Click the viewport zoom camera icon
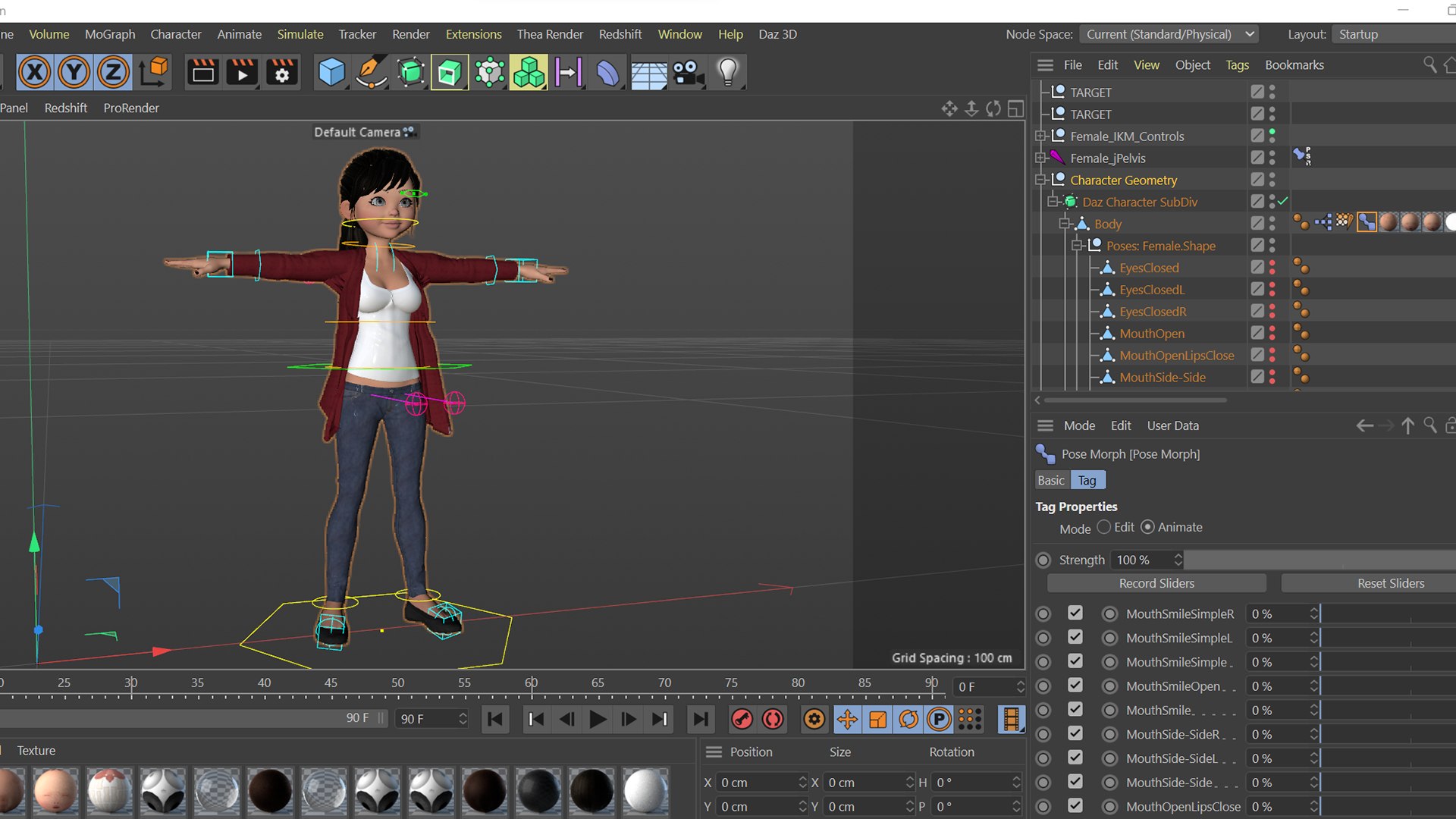The image size is (1456, 819). click(x=971, y=108)
